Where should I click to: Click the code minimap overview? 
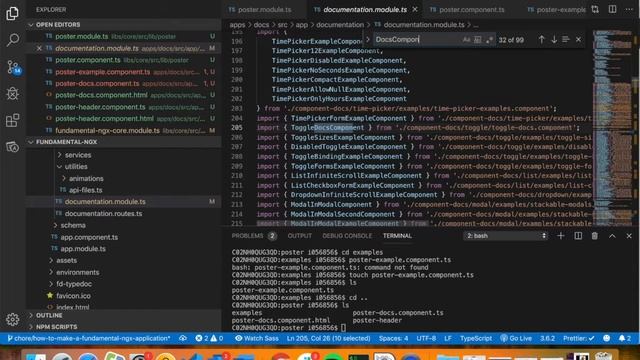612,127
